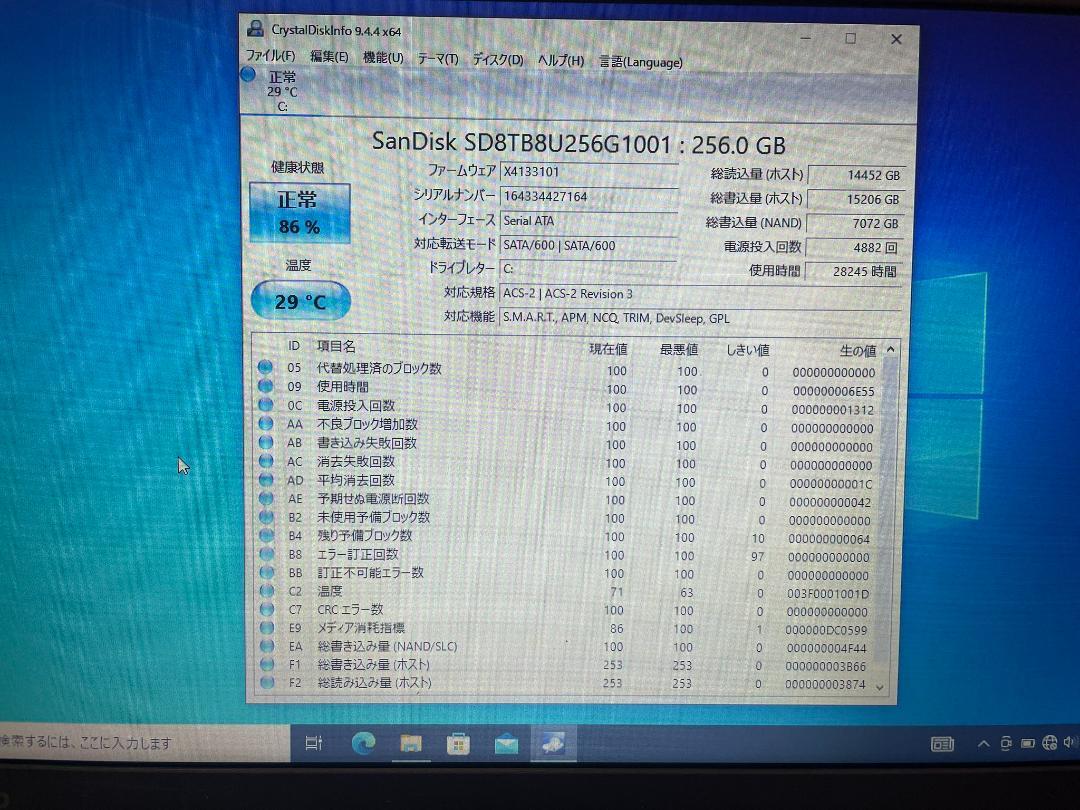Show hidden system tray icons chevron
The image size is (1080, 810).
984,744
